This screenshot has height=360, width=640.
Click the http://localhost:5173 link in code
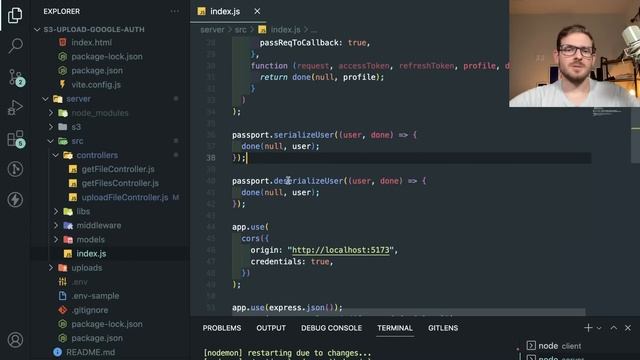[341, 250]
